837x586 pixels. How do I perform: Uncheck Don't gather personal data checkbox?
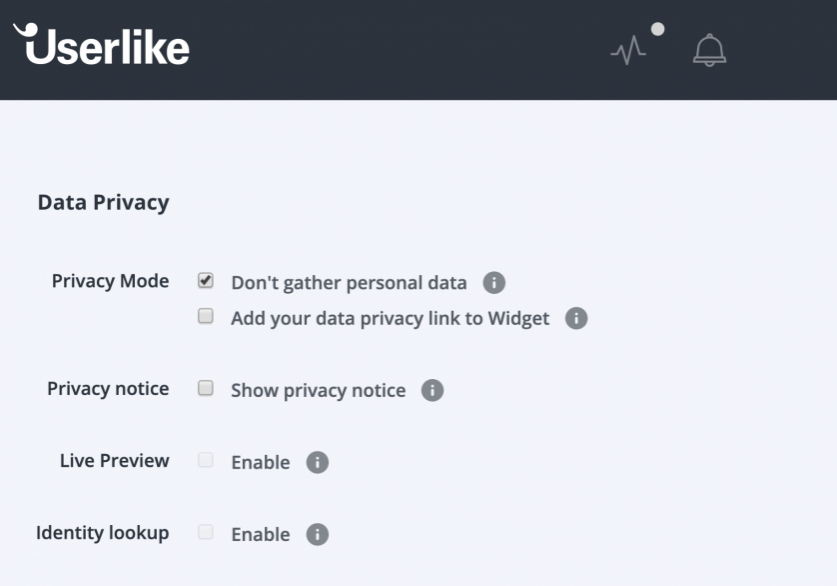206,280
